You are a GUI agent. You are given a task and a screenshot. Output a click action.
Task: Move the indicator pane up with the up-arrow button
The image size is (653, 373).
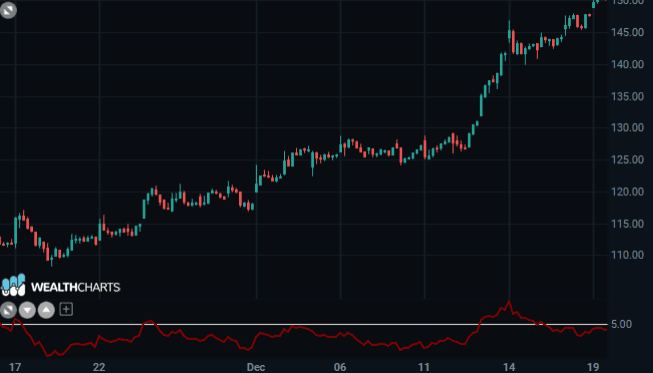(46, 310)
